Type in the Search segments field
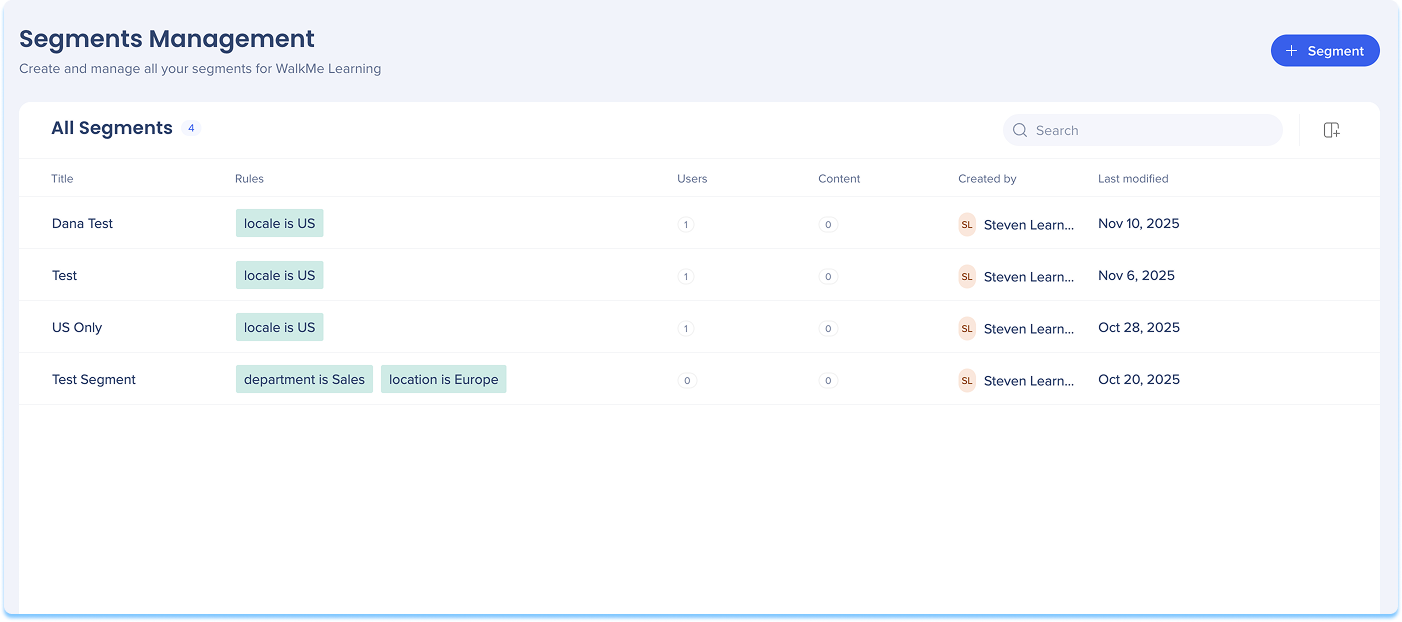1402x622 pixels. click(1150, 130)
